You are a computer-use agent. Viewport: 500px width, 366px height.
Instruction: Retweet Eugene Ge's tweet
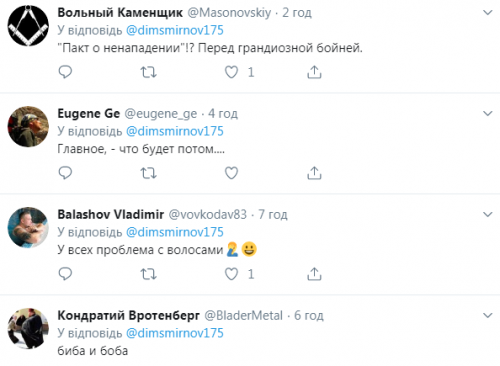pyautogui.click(x=148, y=173)
